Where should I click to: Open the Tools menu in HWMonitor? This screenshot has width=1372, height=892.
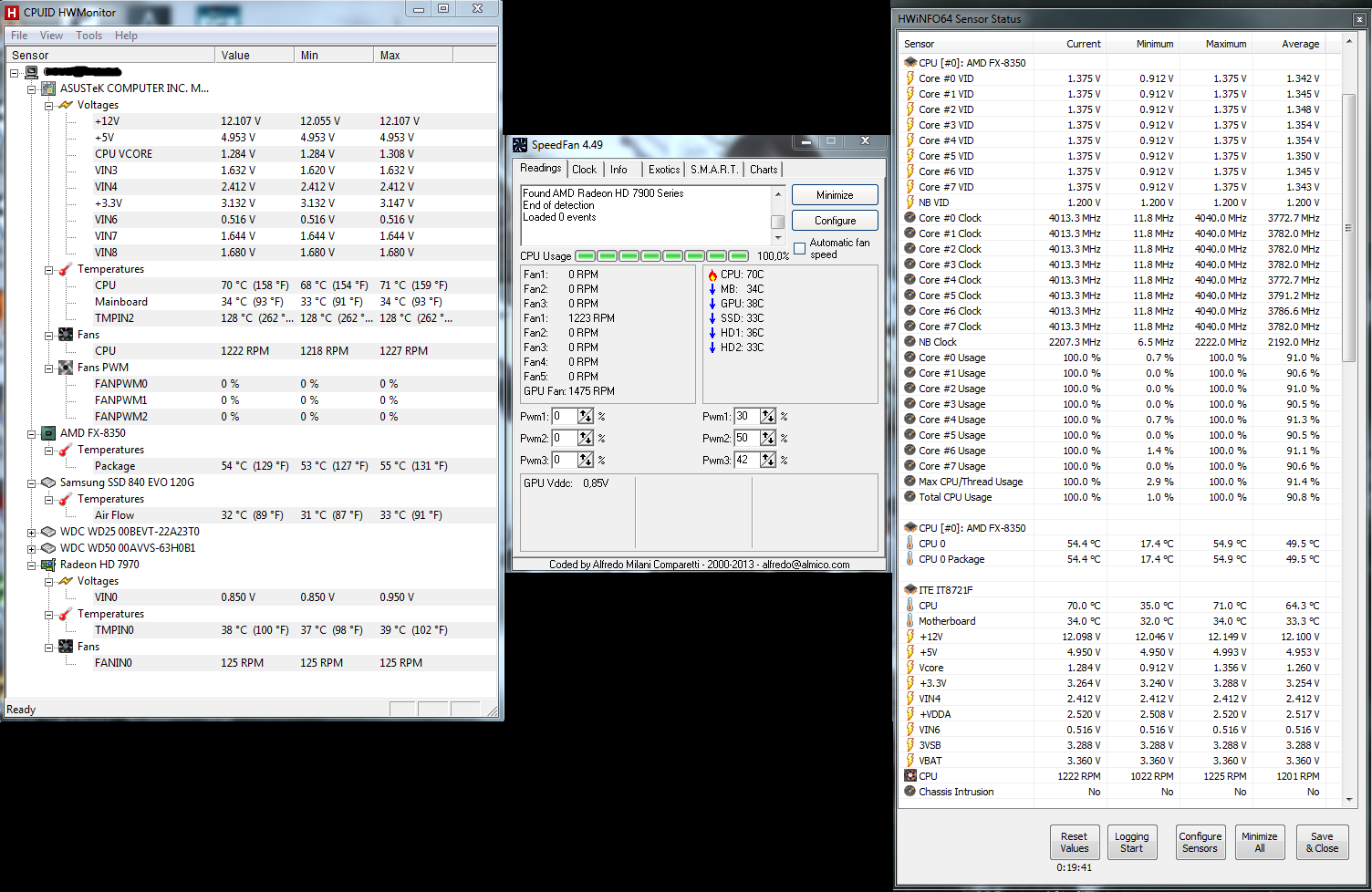pyautogui.click(x=88, y=36)
